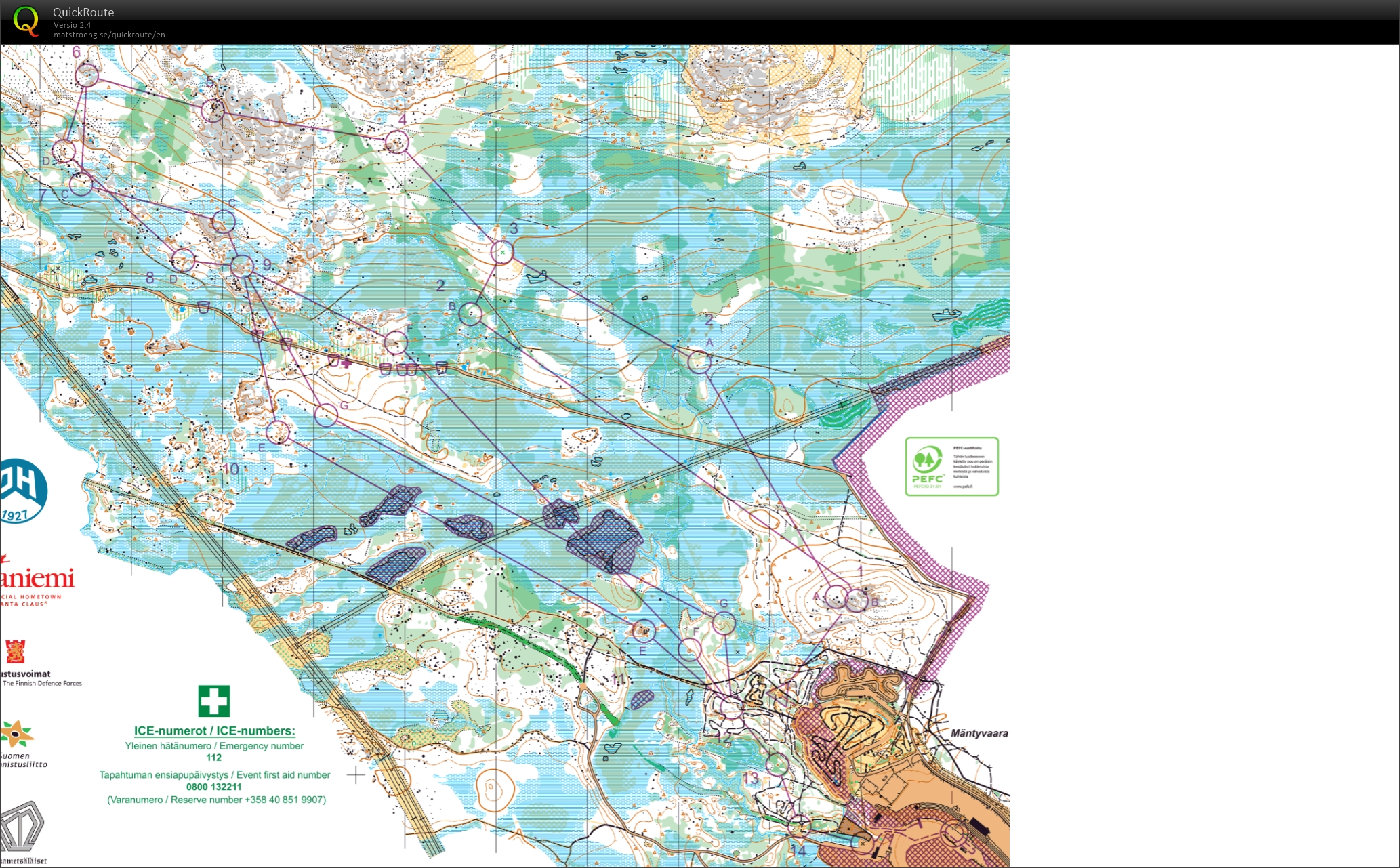Click the orienteering federation star logo
The image size is (1400, 868).
16,735
